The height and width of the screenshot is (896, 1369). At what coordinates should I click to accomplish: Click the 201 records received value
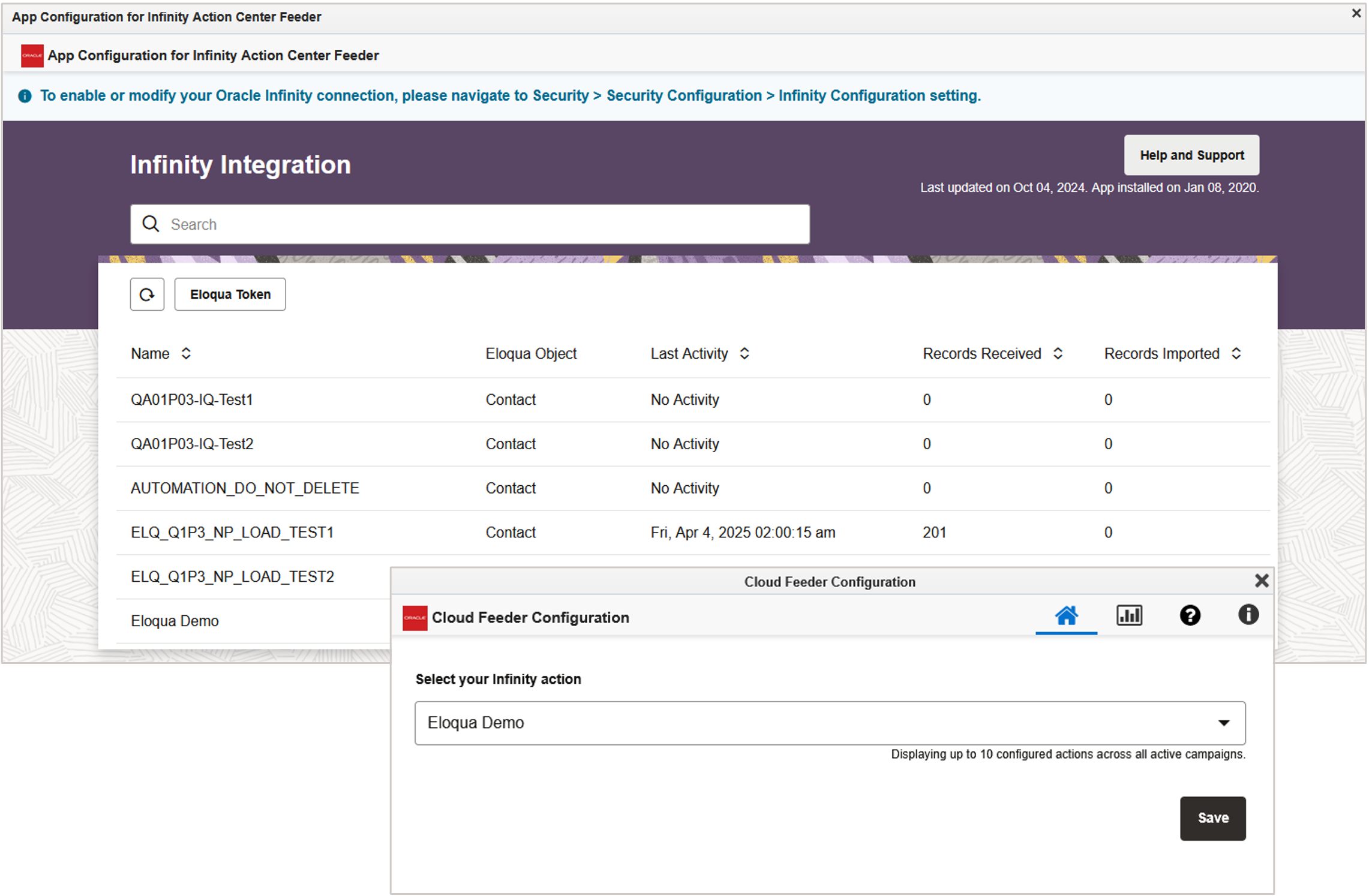coord(934,533)
